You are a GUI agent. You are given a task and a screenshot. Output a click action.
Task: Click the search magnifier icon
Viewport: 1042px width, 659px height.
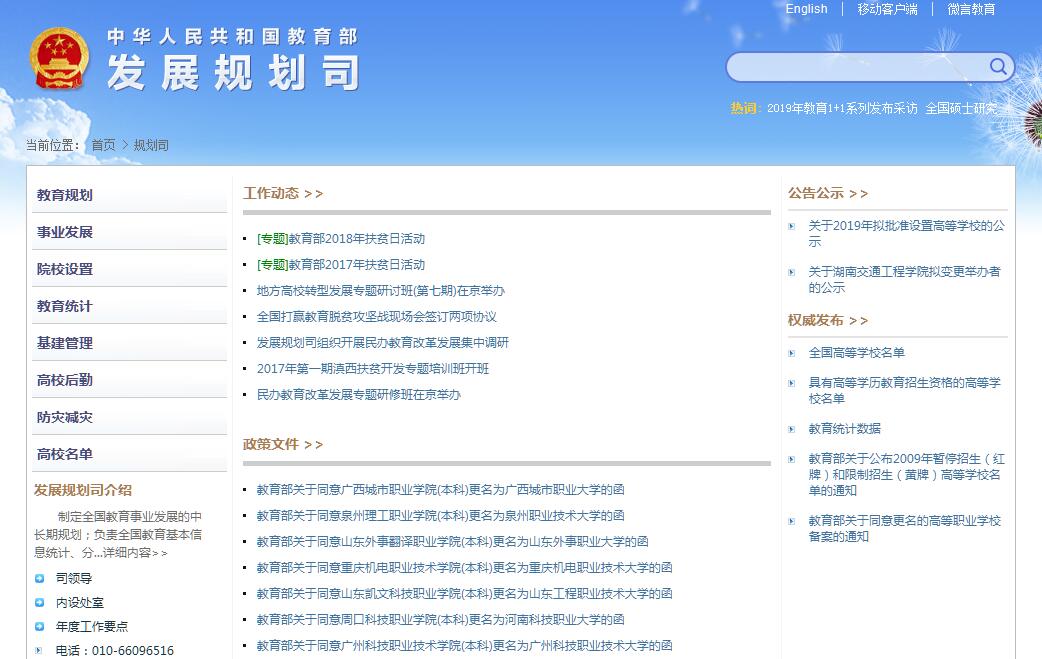997,66
